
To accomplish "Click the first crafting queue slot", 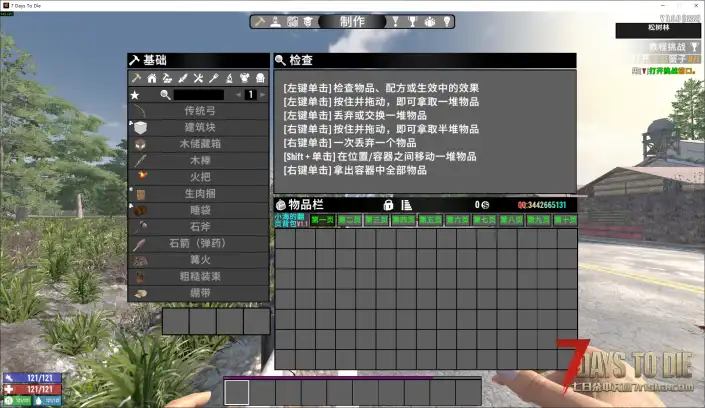I will click(176, 321).
